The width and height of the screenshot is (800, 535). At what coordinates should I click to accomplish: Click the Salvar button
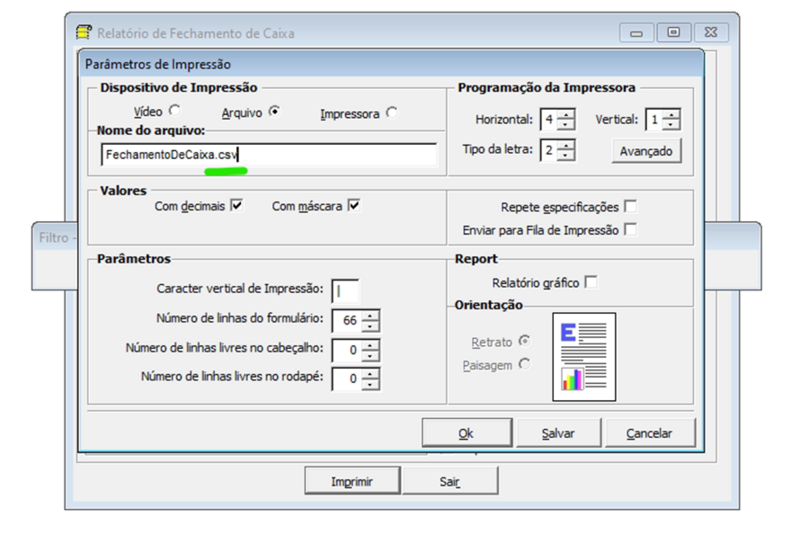tap(559, 433)
